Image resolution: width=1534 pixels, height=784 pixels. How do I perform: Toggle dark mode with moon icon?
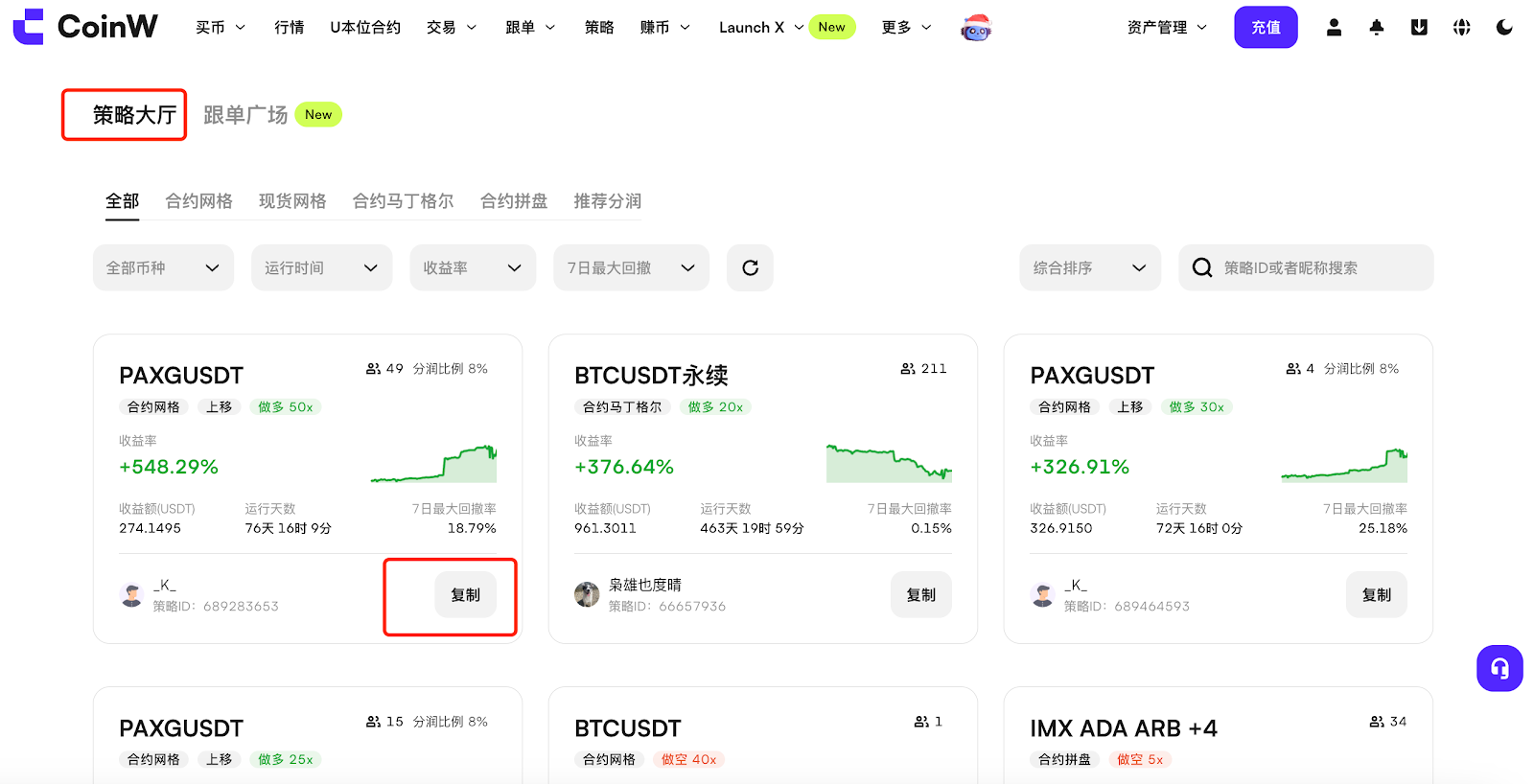click(x=1504, y=28)
